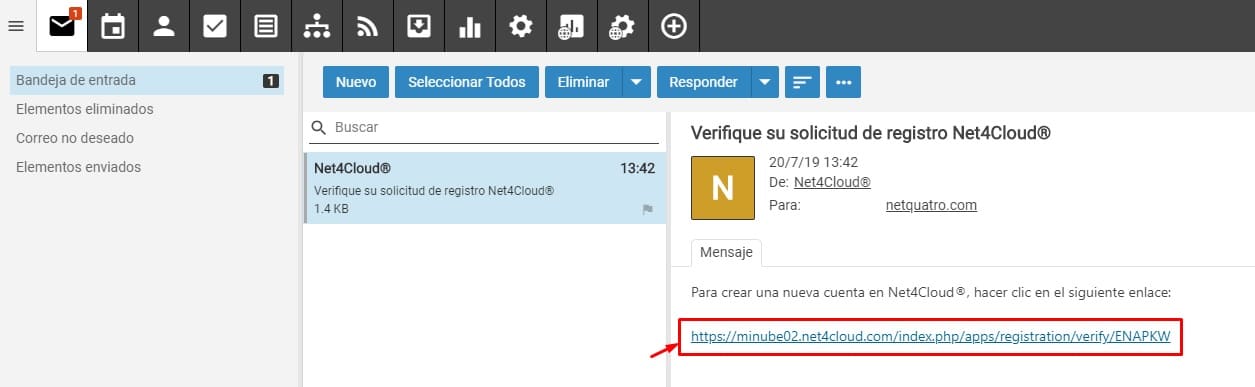Open the bar chart reports icon
Screen dimensions: 1255x387
point(470,26)
